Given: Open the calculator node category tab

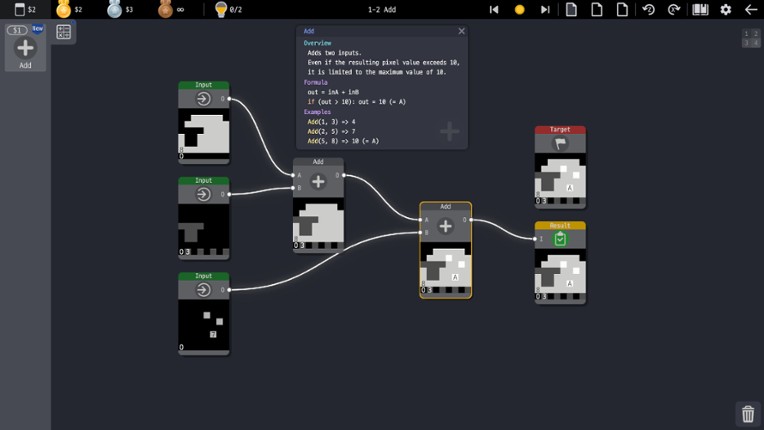Looking at the screenshot, I should point(63,32).
